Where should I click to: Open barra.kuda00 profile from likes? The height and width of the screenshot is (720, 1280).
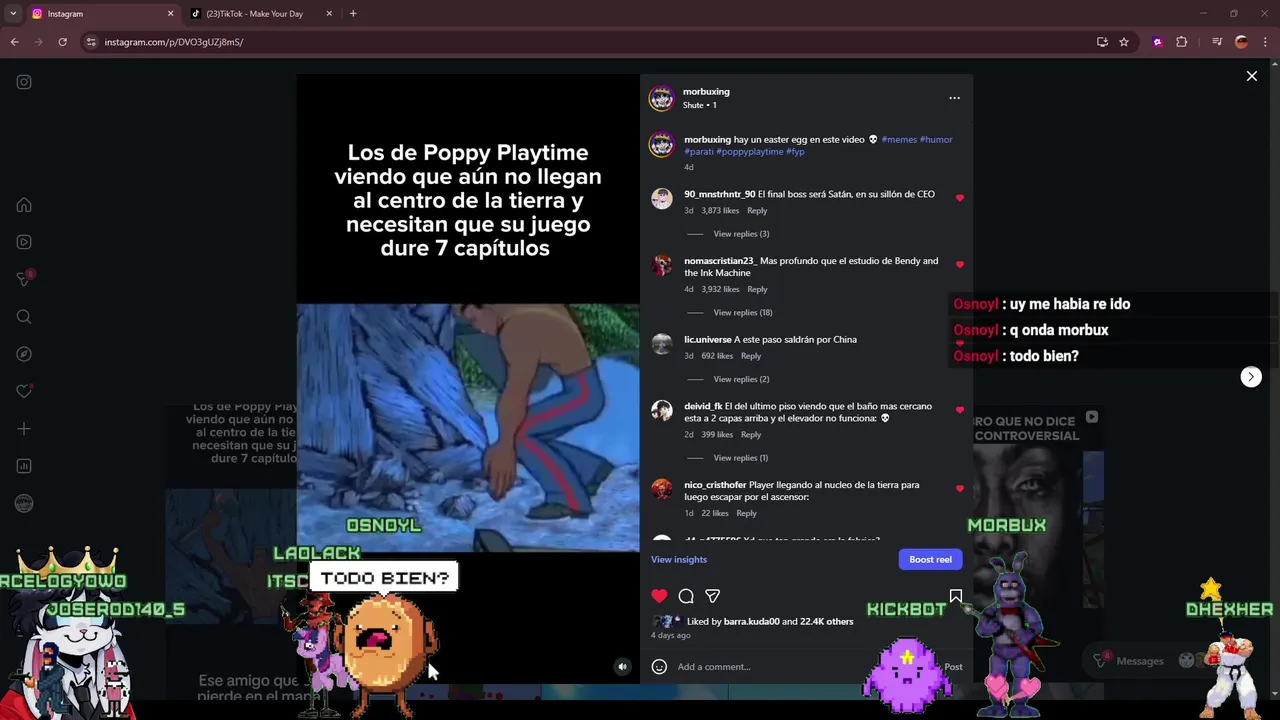click(751, 622)
